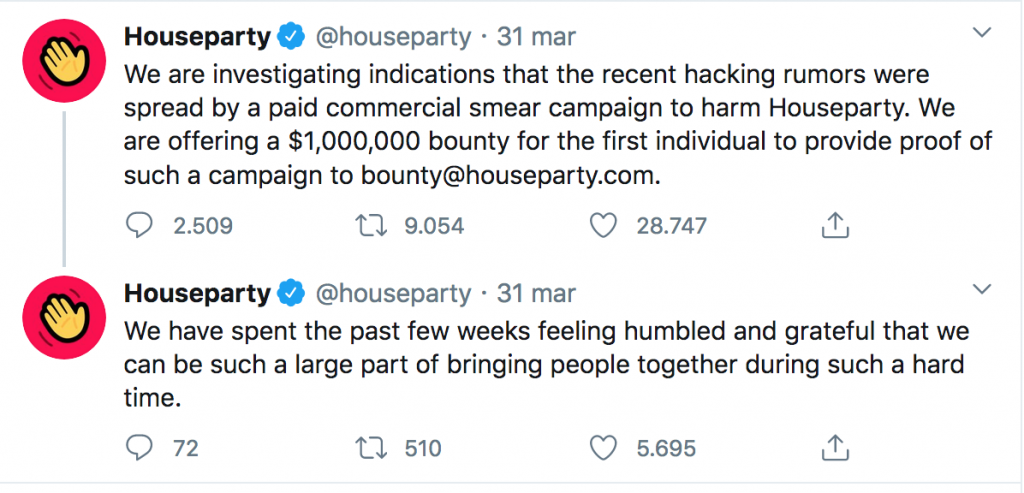Screen dimensions: 1024x493
Task: Click @houseparty handle in the first tweet
Action: click(x=393, y=38)
